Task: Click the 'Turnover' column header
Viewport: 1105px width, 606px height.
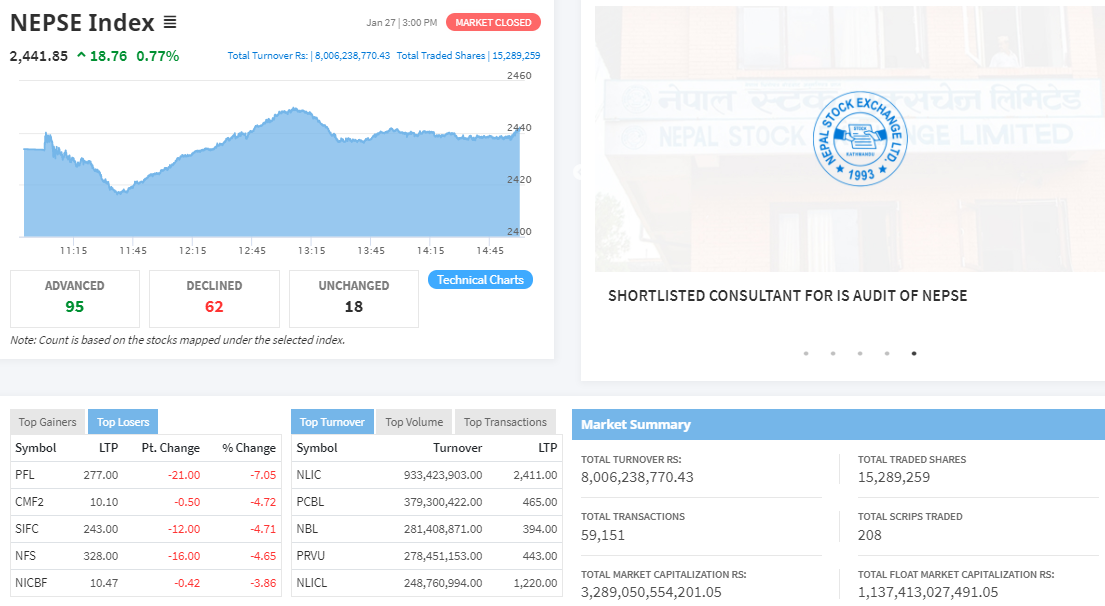Action: tap(457, 448)
